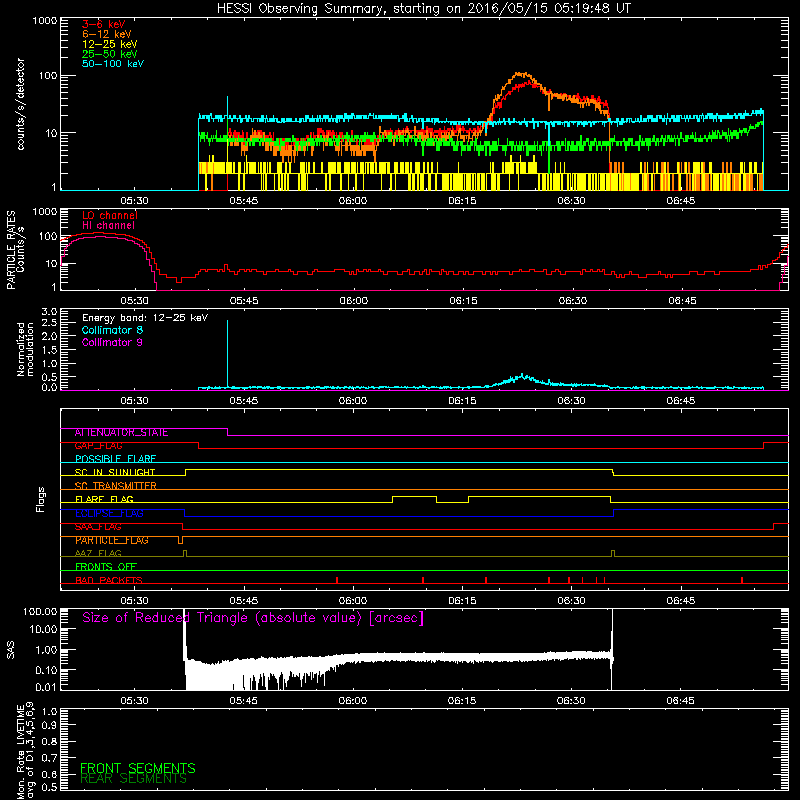Click 'Size of Reduced Triangle (absolute value) [arcsec]' text
This screenshot has height=800, width=800.
(253, 618)
